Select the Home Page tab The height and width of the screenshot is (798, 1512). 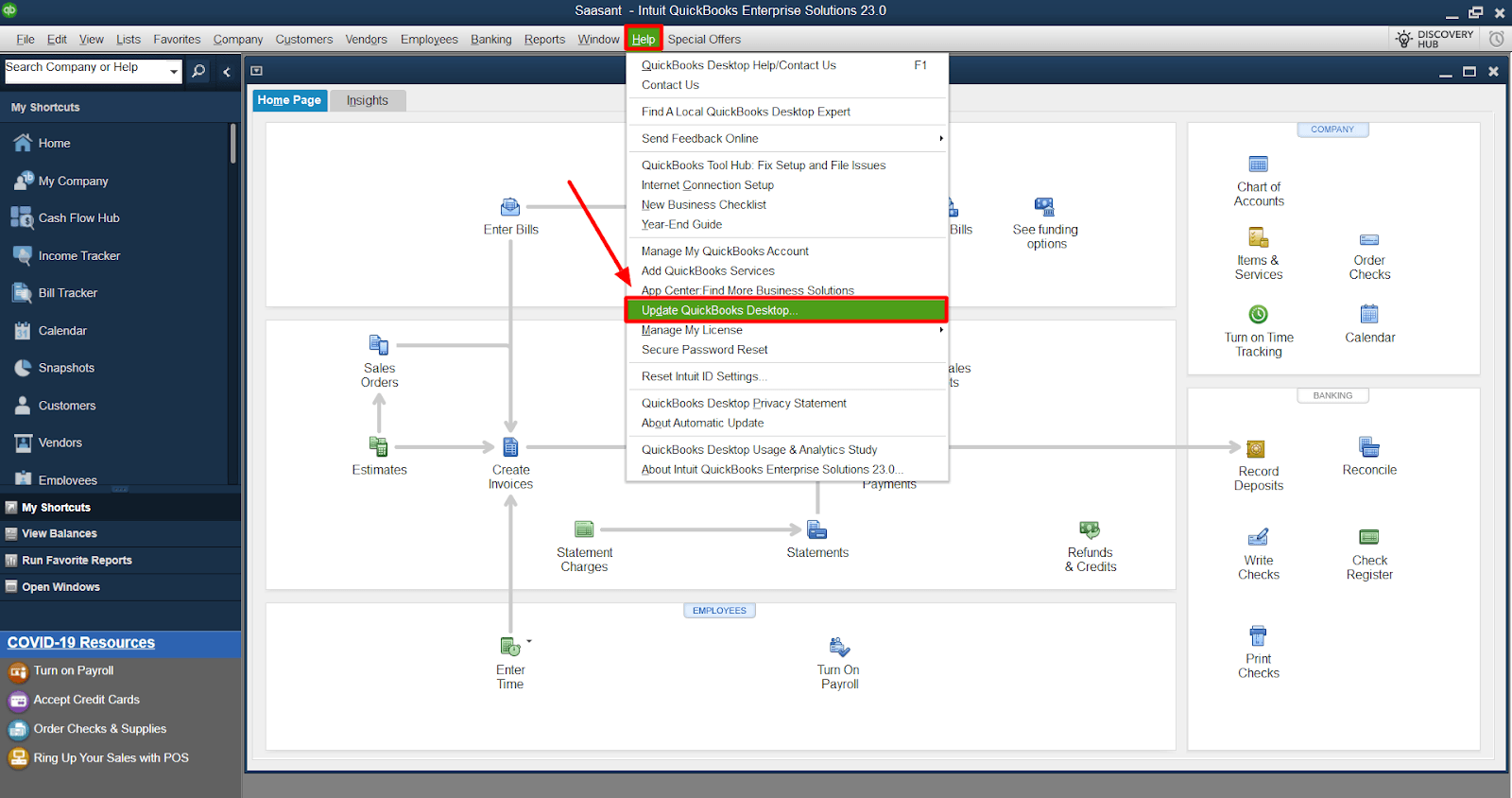[289, 100]
